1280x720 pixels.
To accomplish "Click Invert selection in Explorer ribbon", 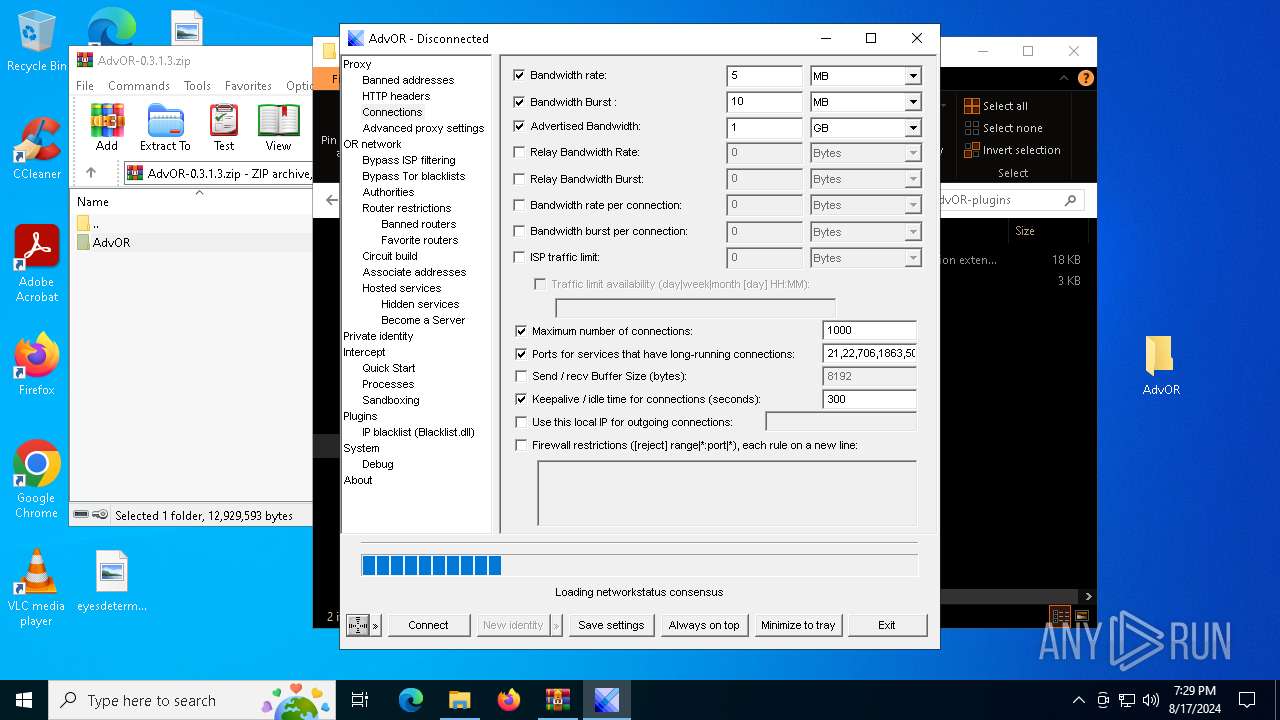I will pos(1012,150).
